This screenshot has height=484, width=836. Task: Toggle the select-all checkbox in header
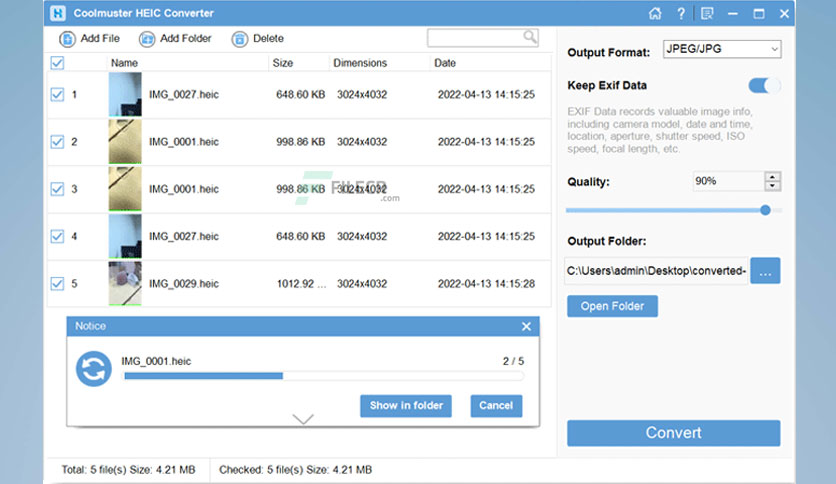(x=57, y=63)
